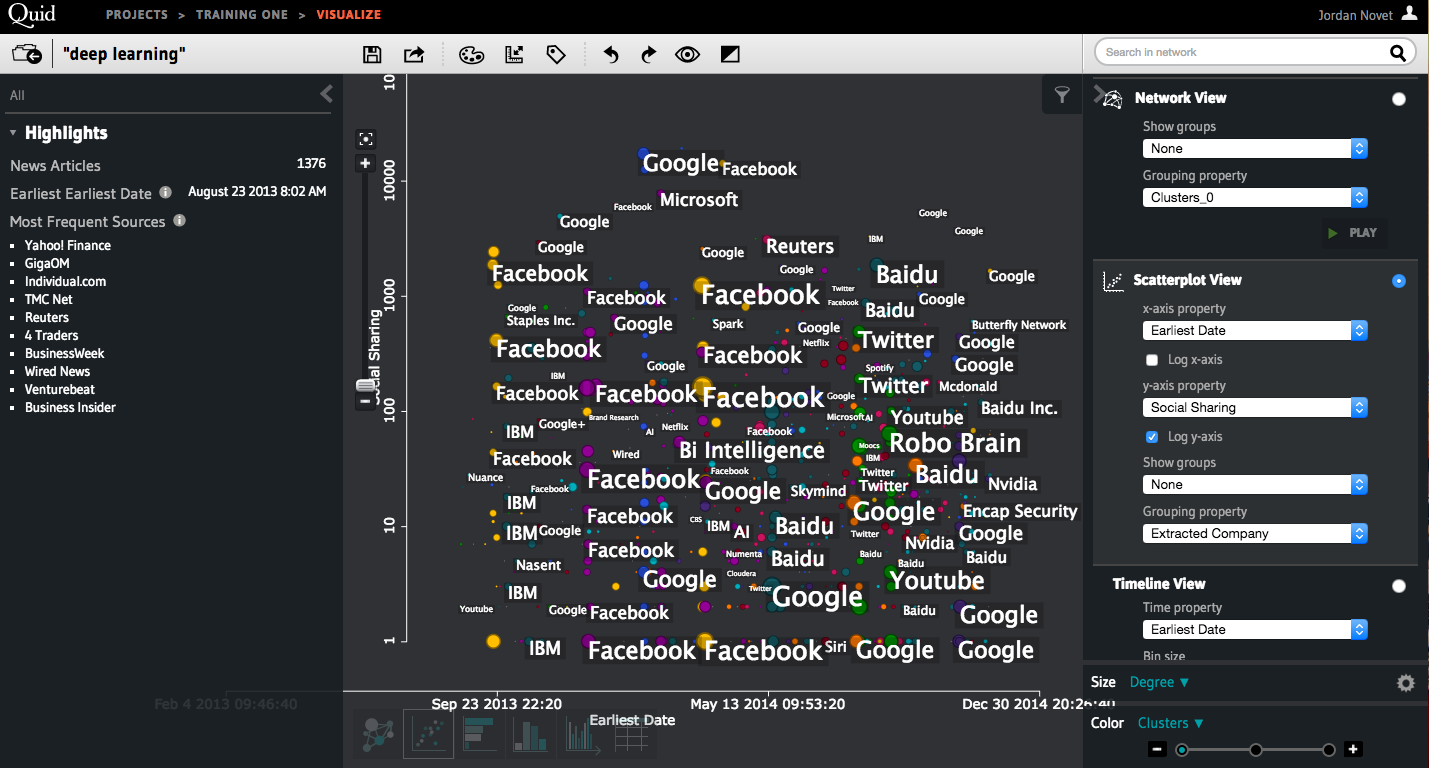Select the VISUALIZE breadcrumb
Image resolution: width=1429 pixels, height=768 pixels.
[349, 15]
